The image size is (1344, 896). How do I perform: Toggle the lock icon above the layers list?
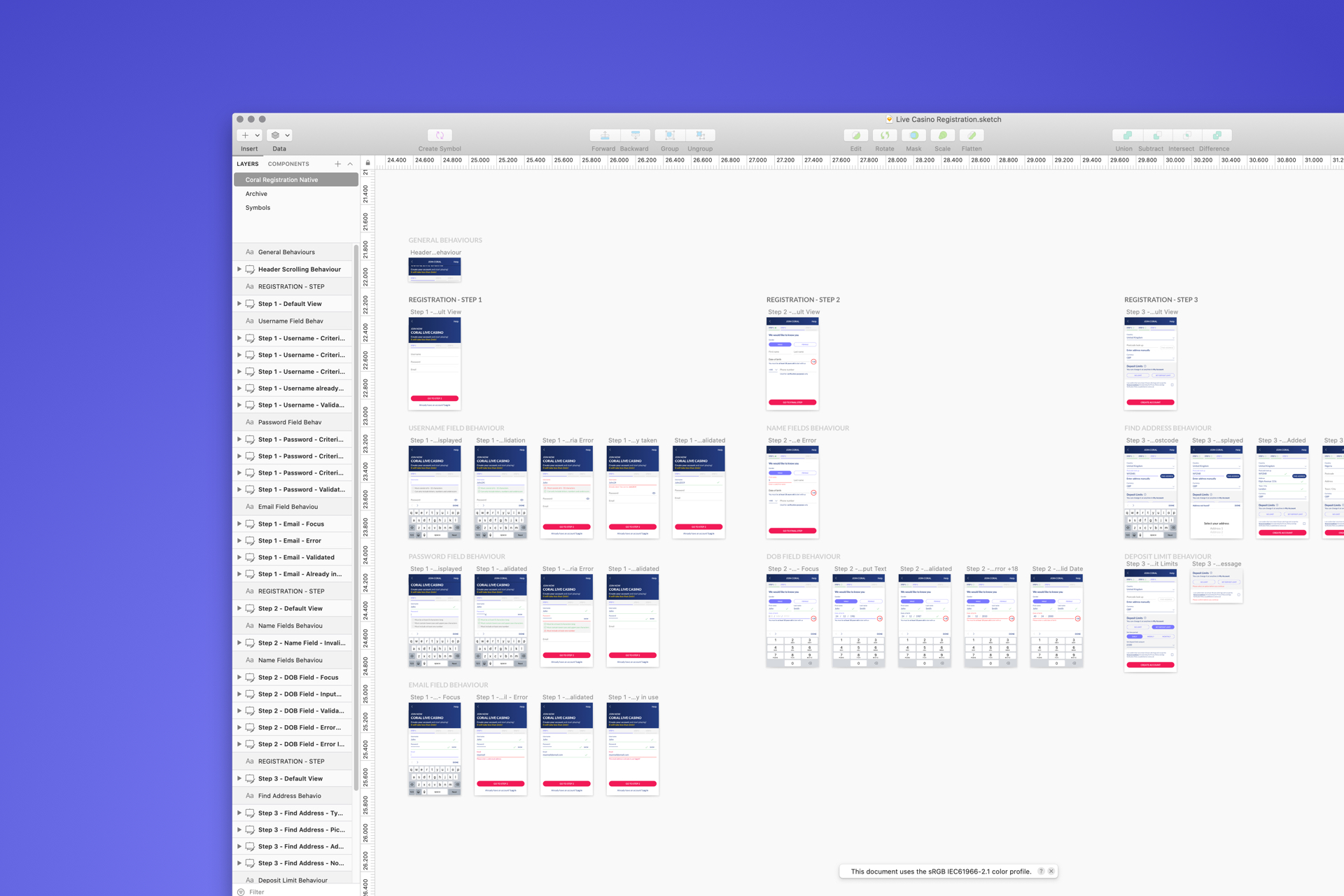[x=367, y=163]
